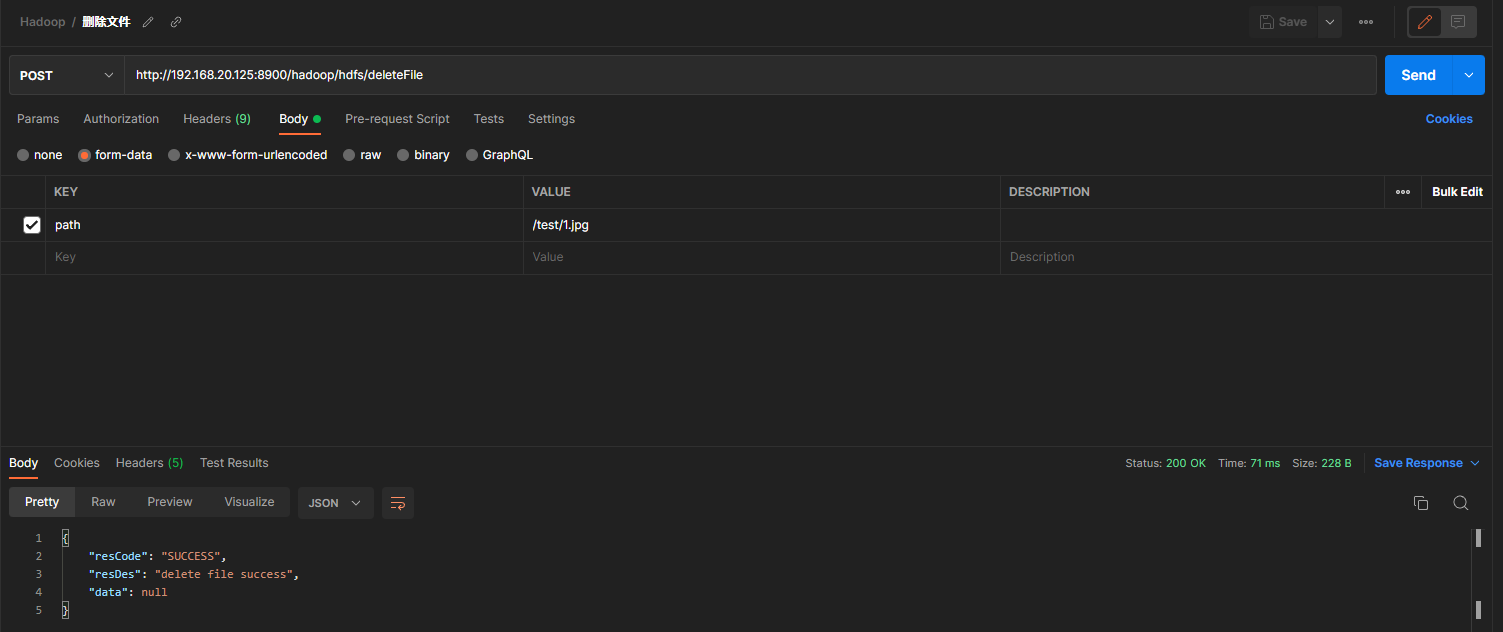Open the Cookies link

[x=1449, y=119]
